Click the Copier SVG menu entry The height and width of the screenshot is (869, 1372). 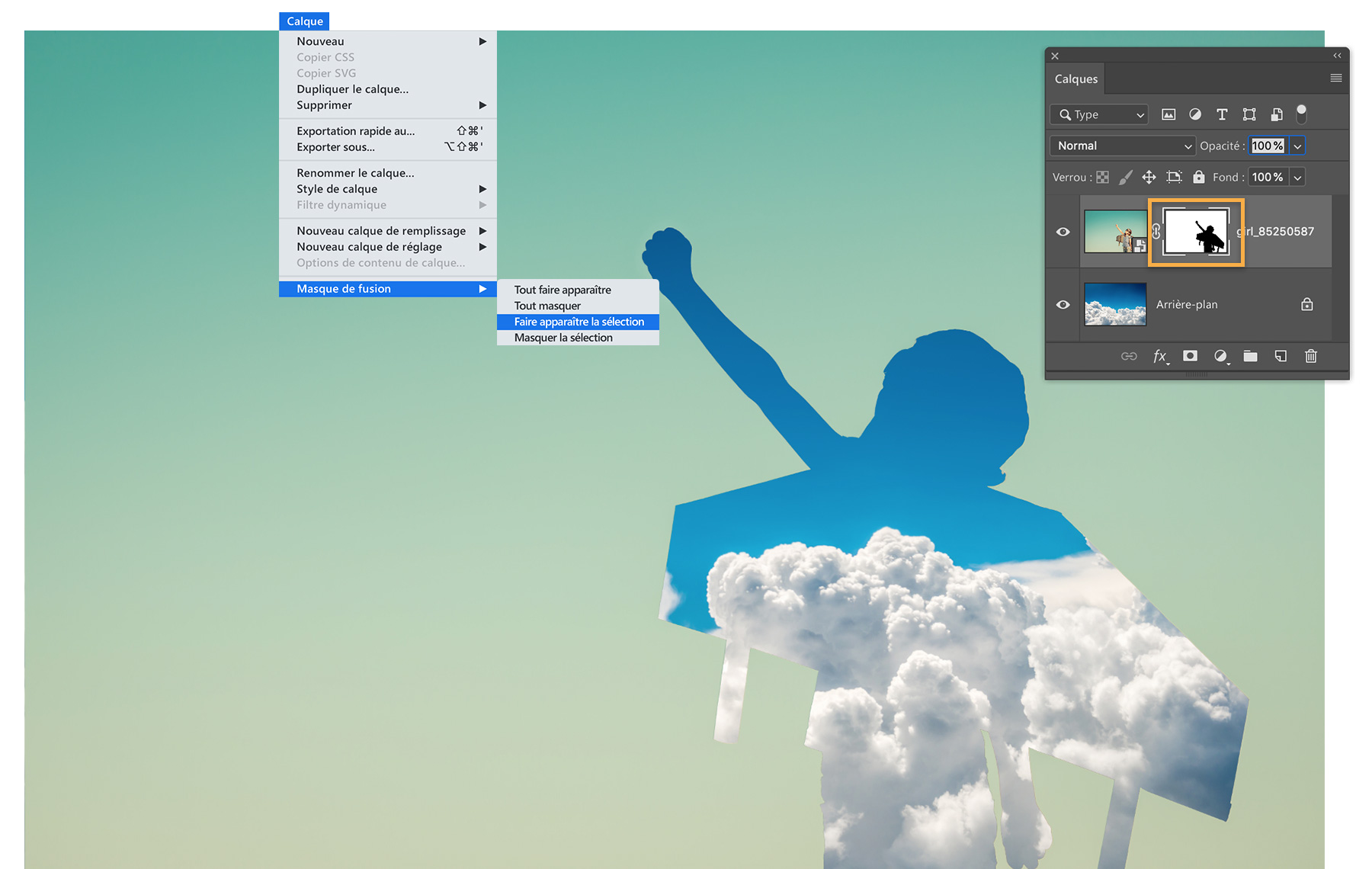click(x=388, y=73)
